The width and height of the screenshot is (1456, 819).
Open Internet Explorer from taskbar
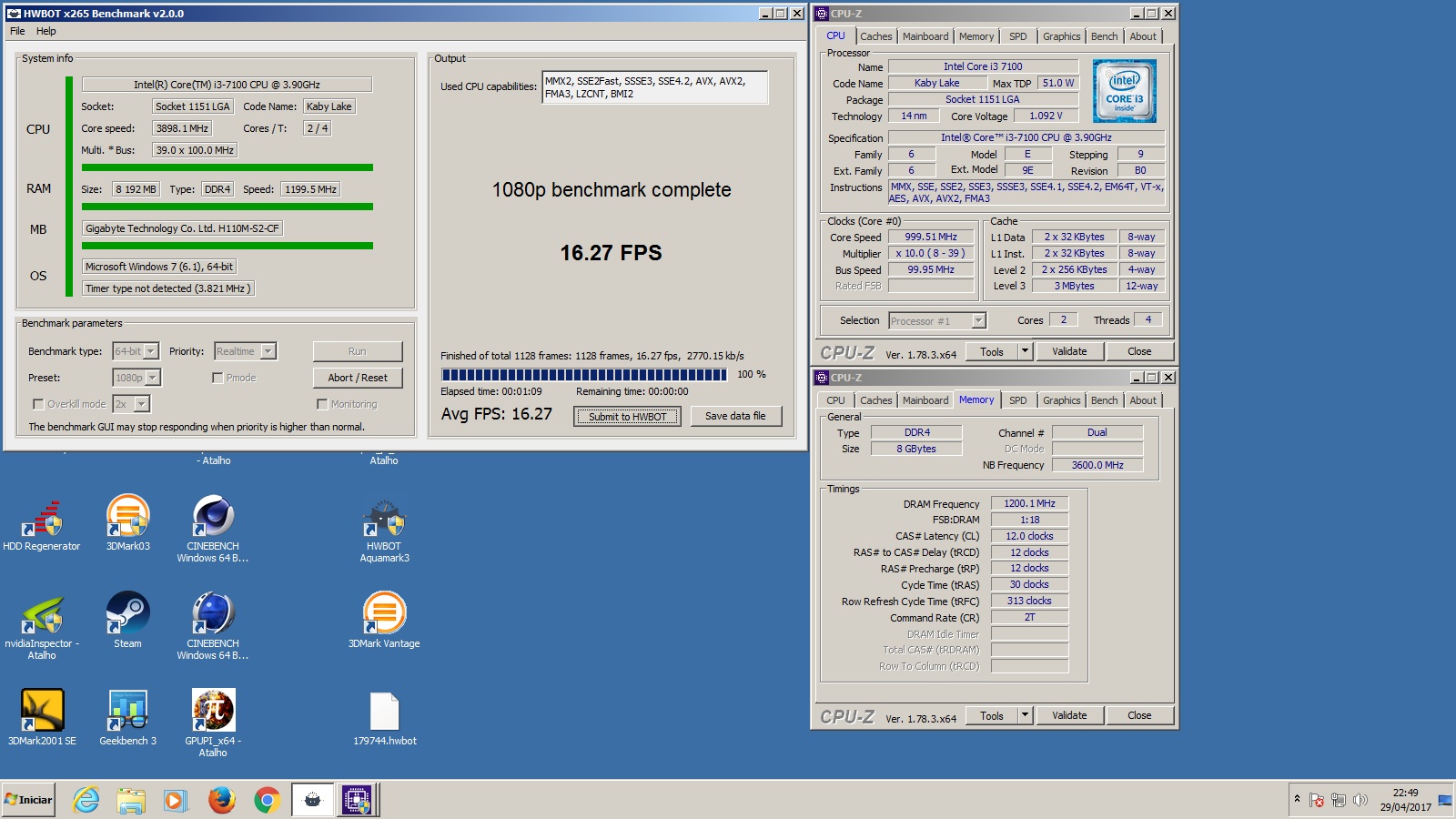tap(86, 800)
